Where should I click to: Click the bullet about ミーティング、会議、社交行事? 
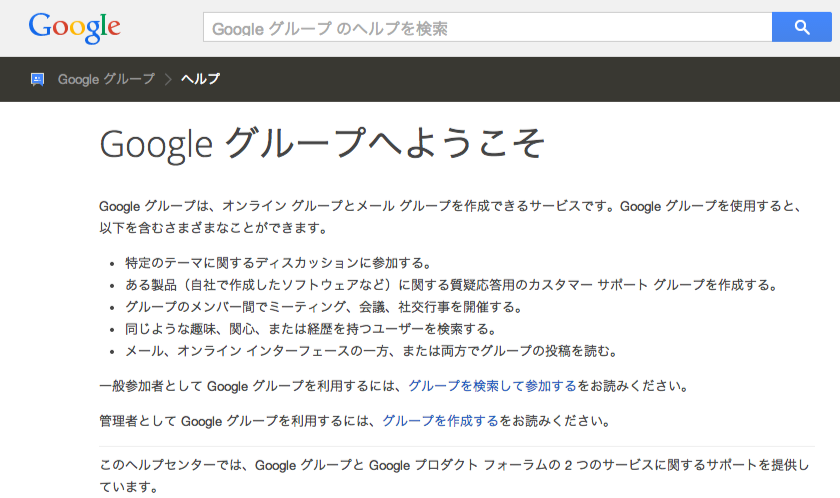324,307
